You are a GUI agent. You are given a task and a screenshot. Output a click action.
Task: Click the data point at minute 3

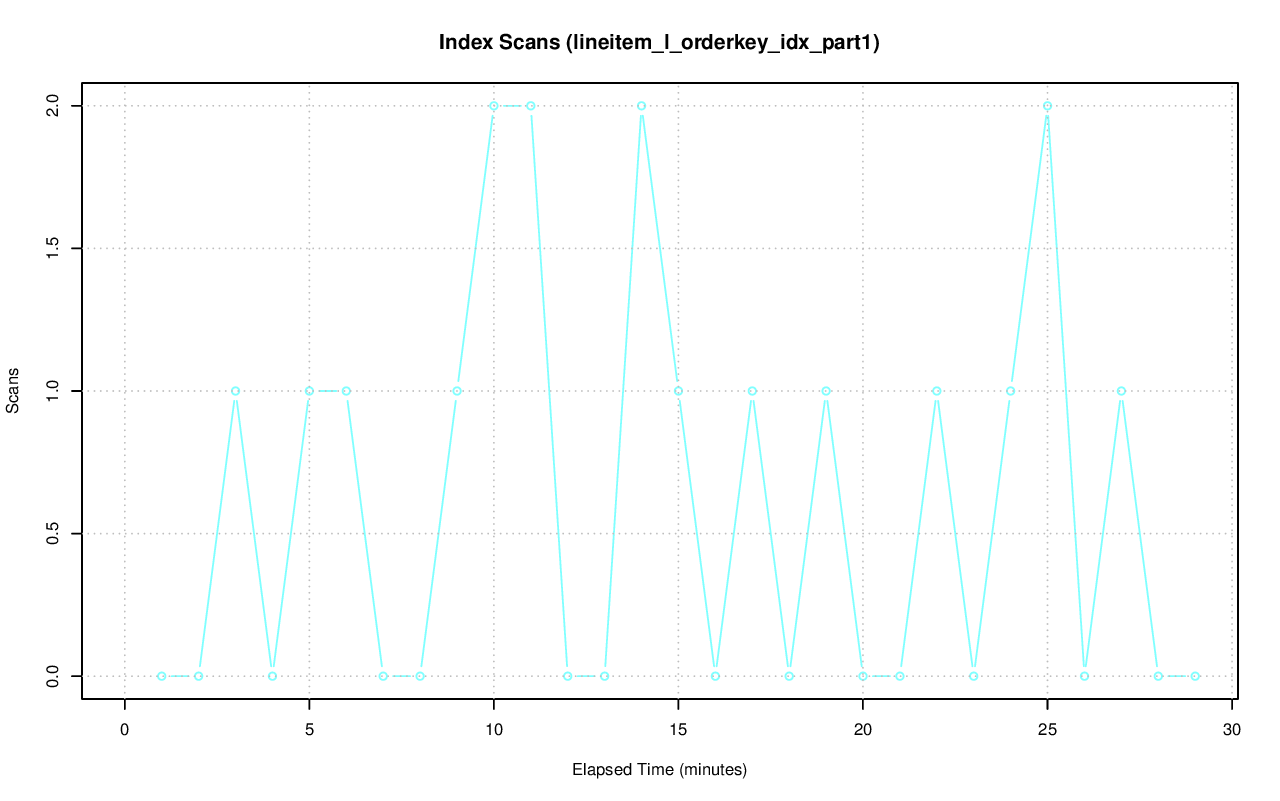235,391
